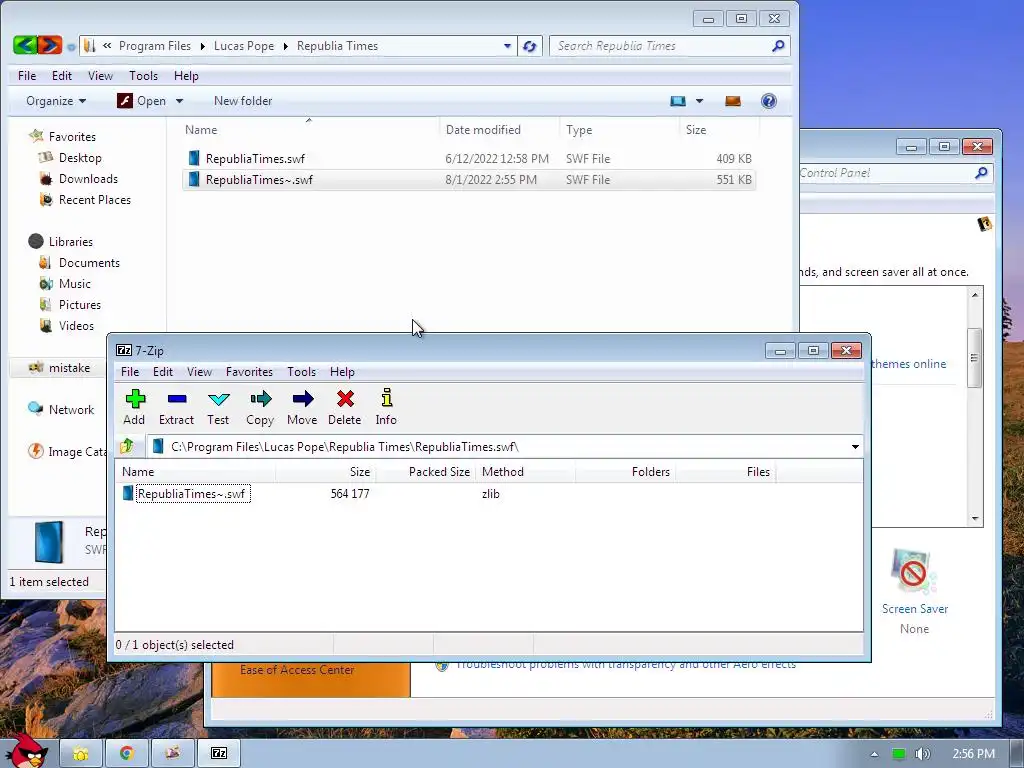This screenshot has height=768, width=1024.
Task: Refresh the Republia Times folder view
Action: click(x=530, y=46)
